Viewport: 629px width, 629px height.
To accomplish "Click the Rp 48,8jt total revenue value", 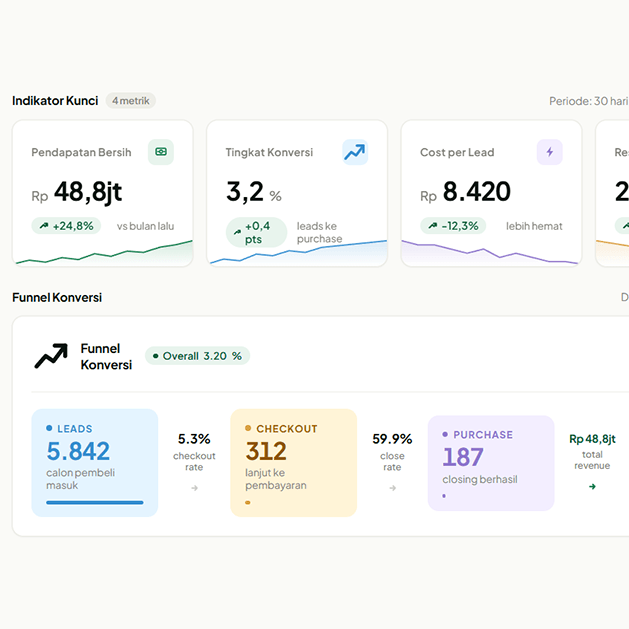I will (592, 439).
